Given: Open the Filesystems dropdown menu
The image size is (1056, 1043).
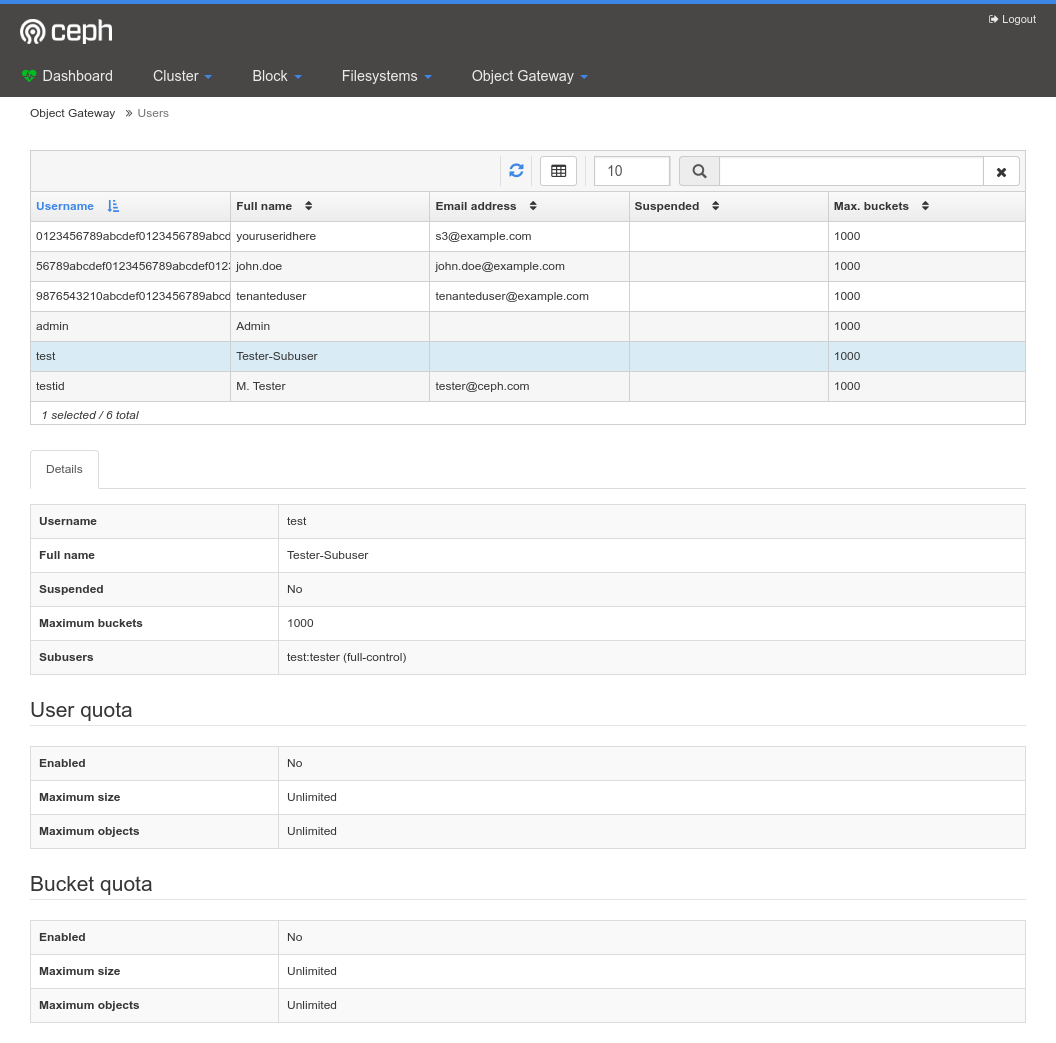Looking at the screenshot, I should click(x=386, y=76).
